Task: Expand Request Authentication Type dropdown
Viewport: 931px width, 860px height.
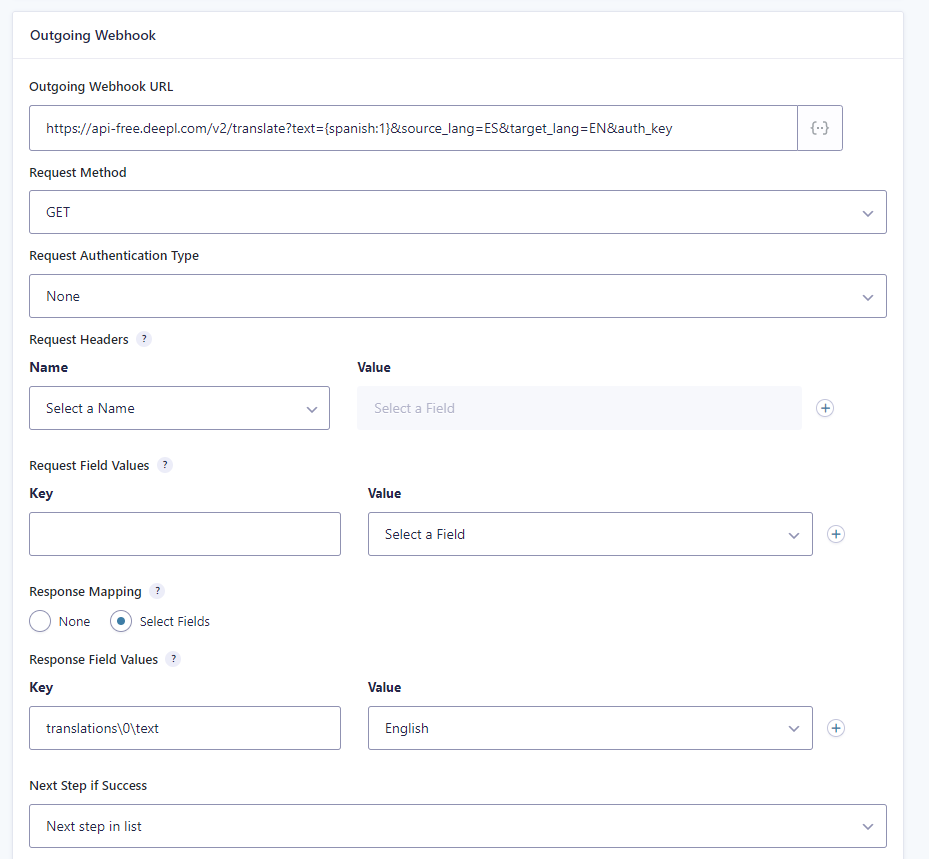Action: point(457,296)
